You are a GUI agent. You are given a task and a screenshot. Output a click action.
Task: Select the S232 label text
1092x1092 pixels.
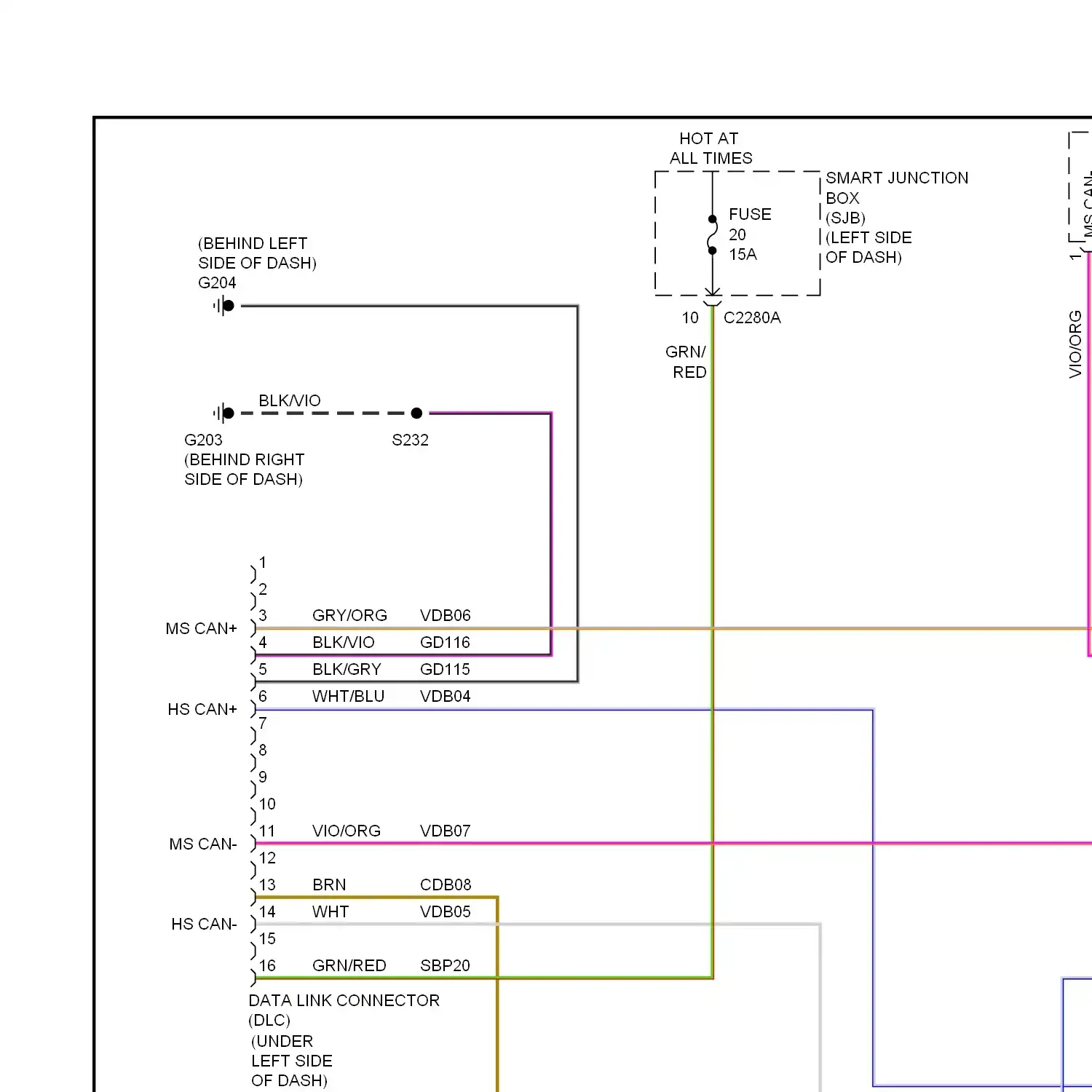(410, 440)
